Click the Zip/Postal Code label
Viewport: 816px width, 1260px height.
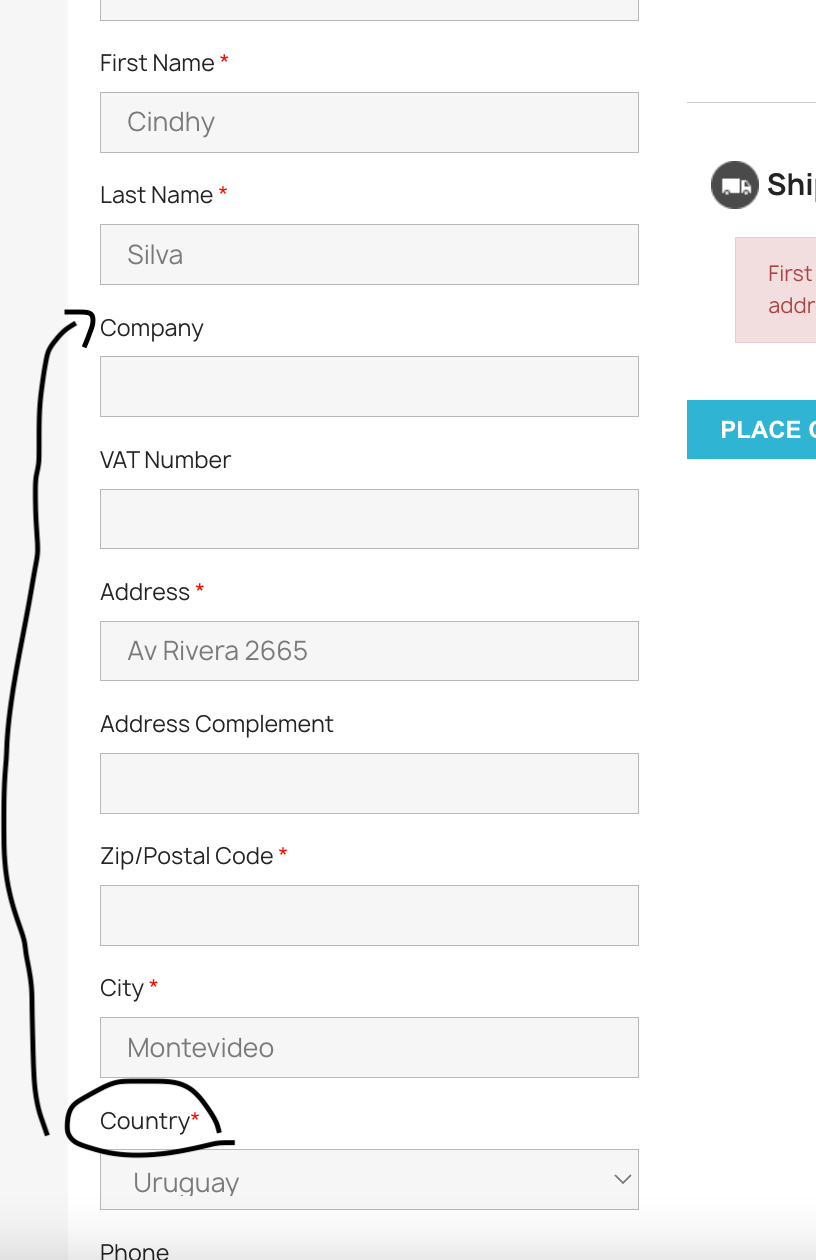[187, 856]
